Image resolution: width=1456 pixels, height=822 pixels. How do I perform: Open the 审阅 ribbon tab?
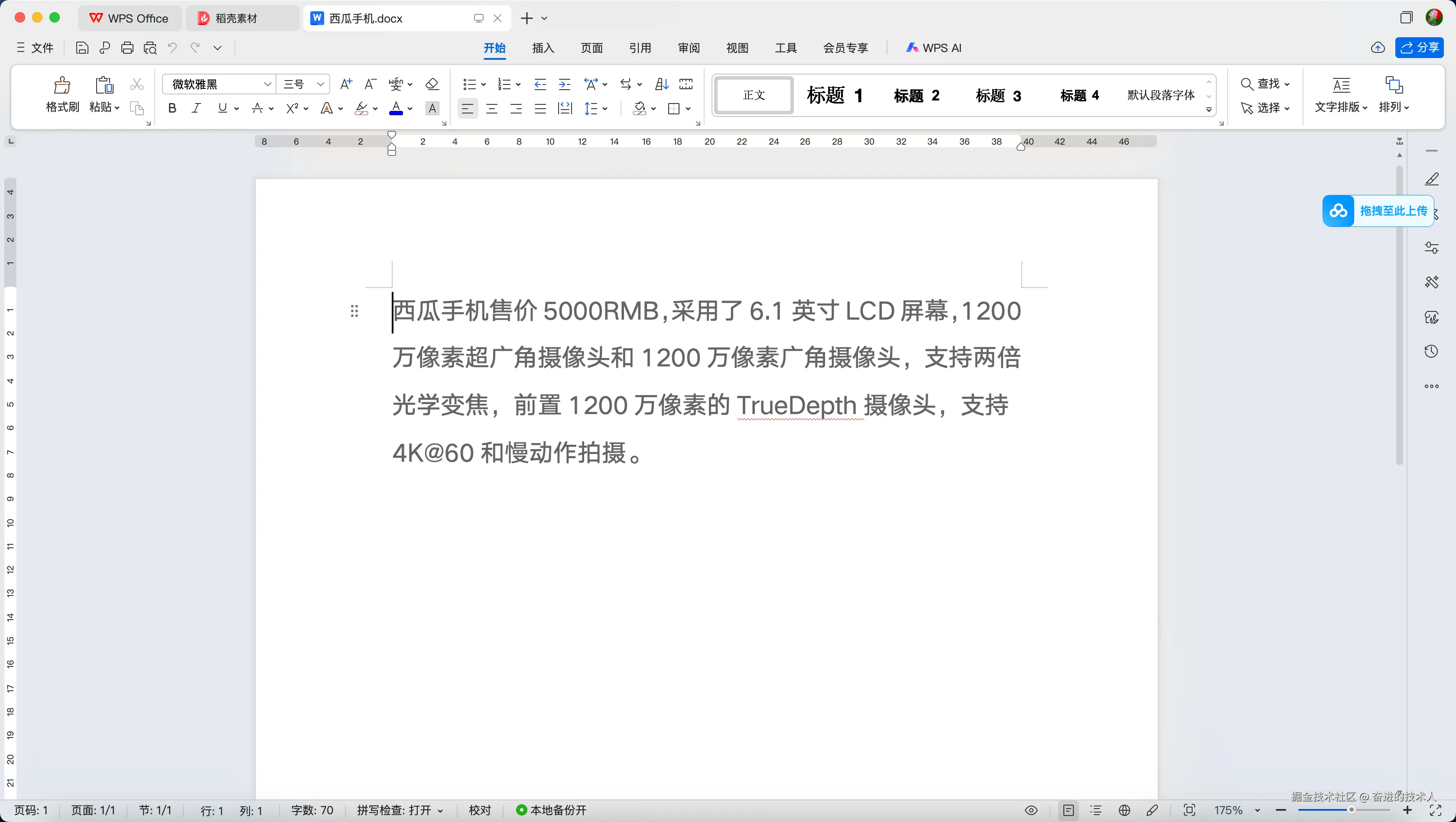tap(689, 48)
